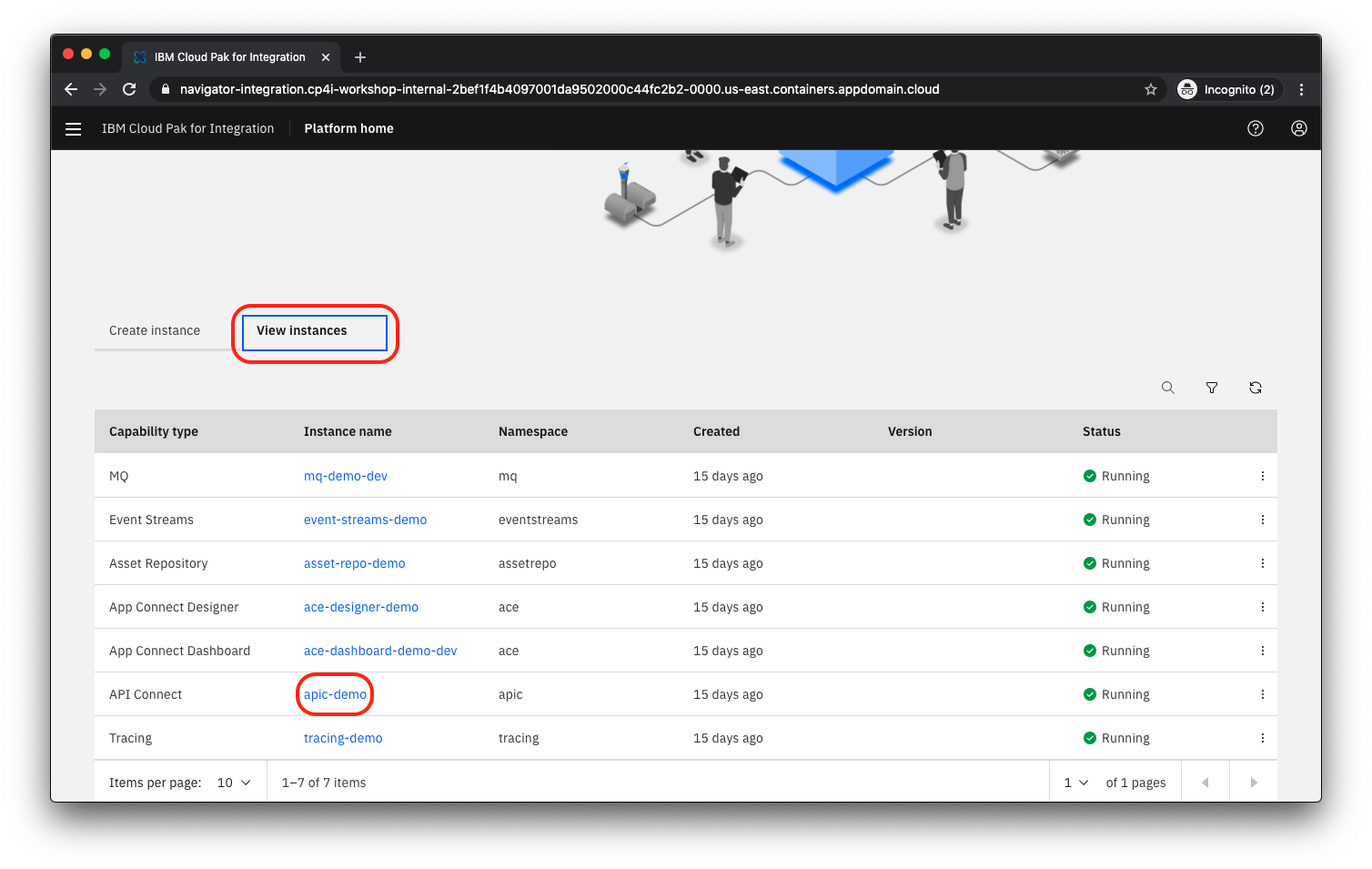Click the Incognito profile indicator
The width and height of the screenshot is (1372, 869).
tap(1228, 89)
